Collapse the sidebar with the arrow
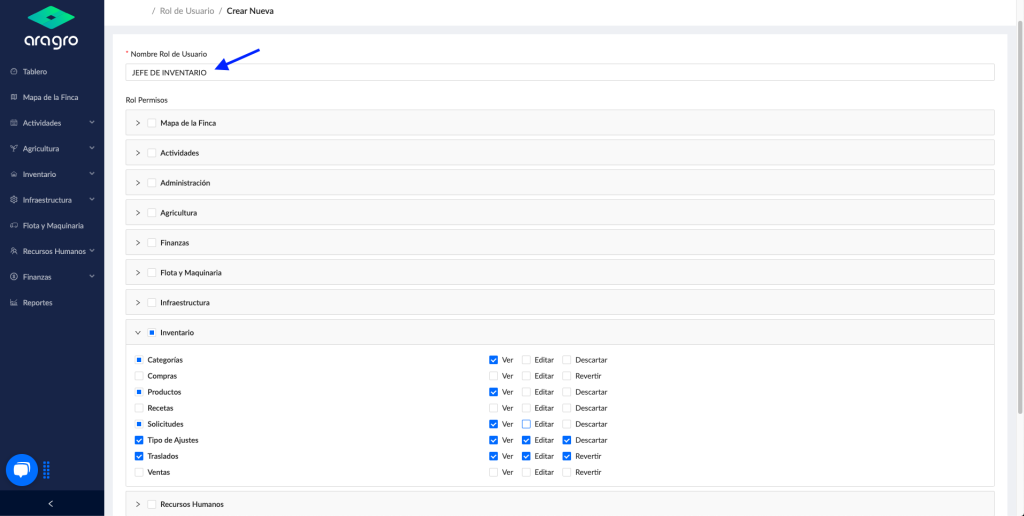This screenshot has width=1024, height=516. [x=51, y=504]
